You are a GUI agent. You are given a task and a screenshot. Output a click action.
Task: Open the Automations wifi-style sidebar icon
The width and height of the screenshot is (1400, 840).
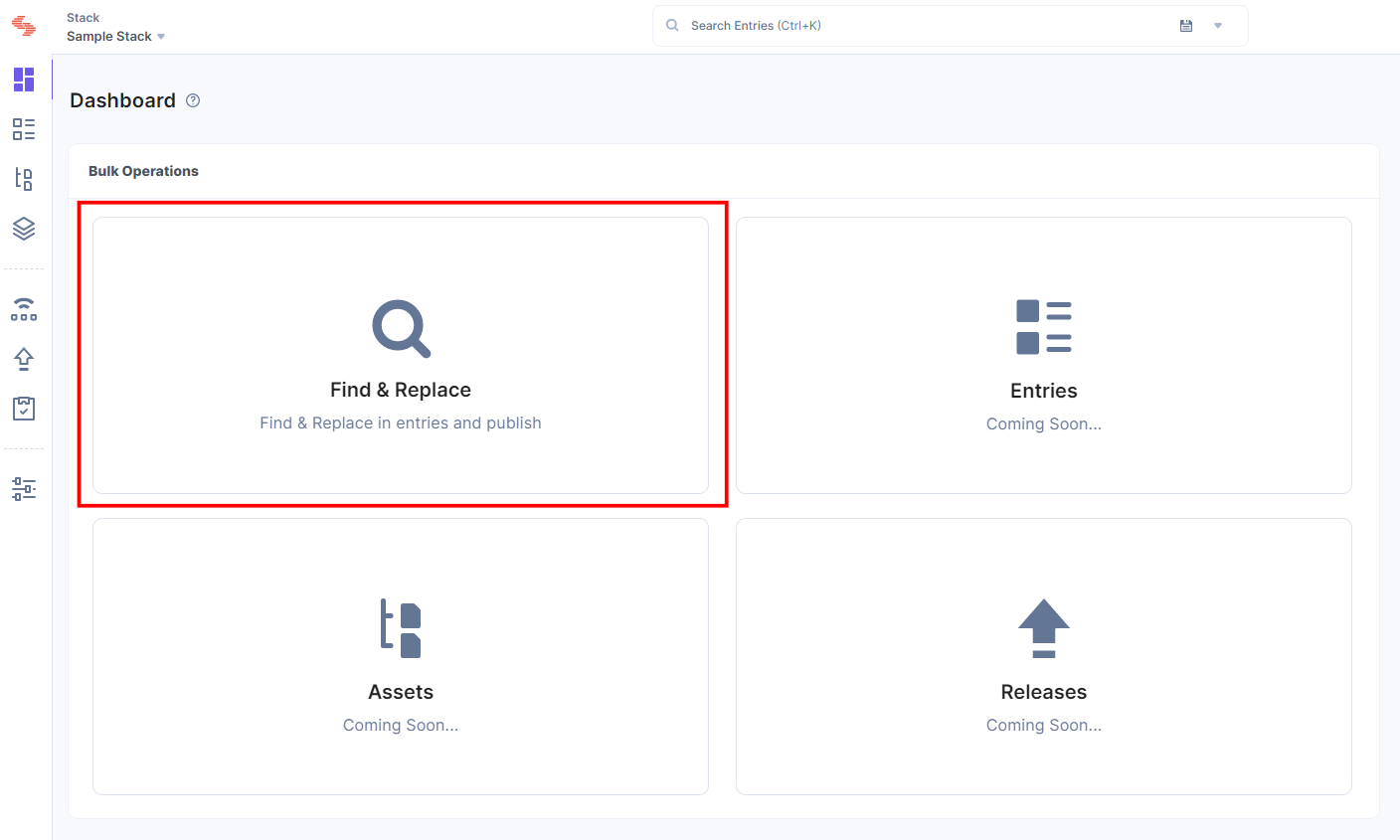[24, 308]
